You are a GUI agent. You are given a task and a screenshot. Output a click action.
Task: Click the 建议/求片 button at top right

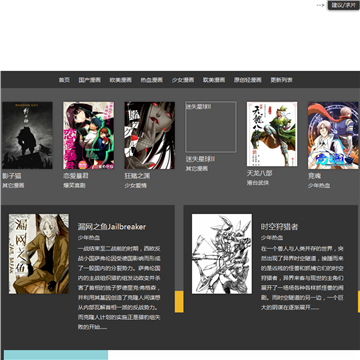coord(344,5)
